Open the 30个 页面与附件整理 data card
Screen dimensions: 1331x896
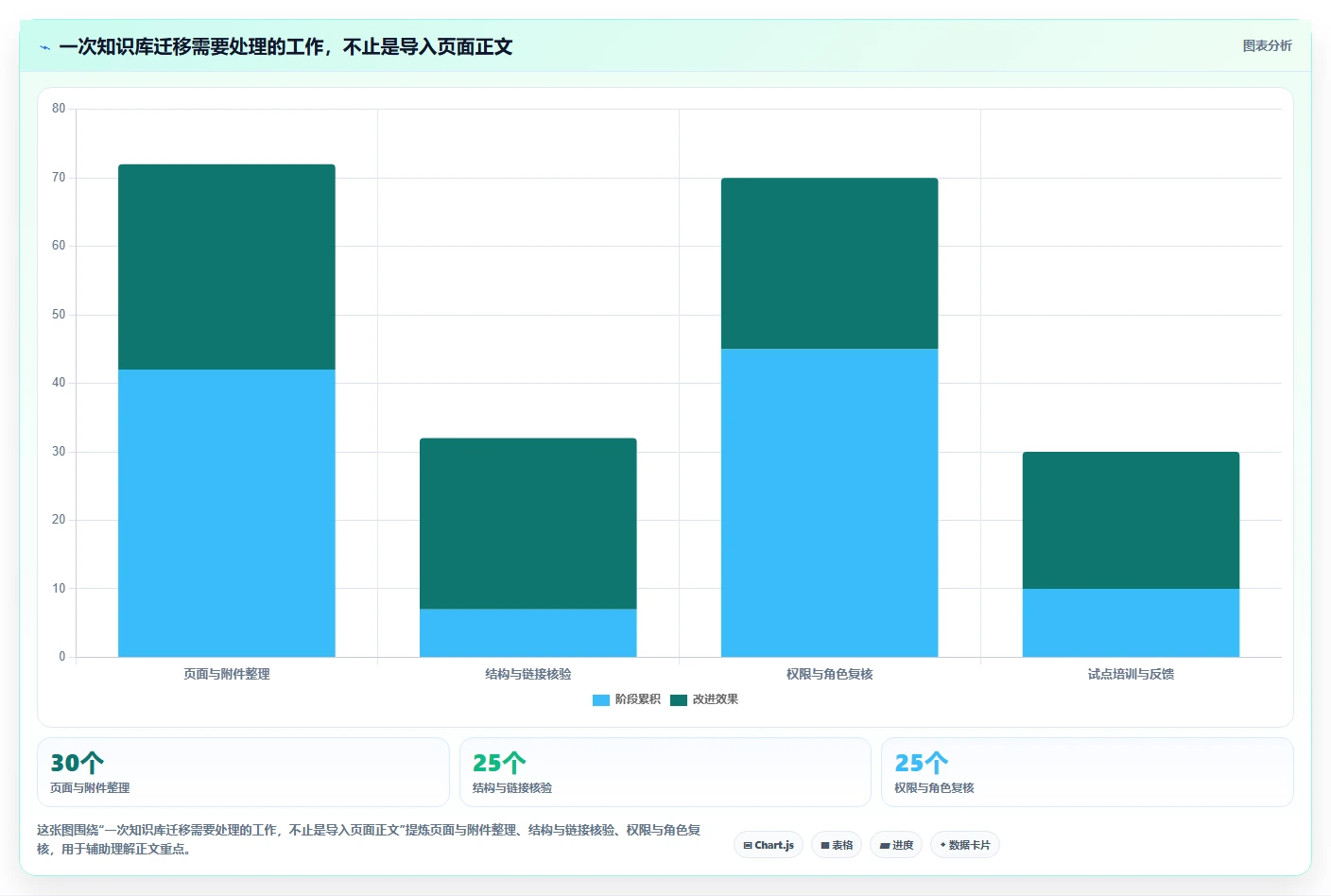[x=243, y=772]
